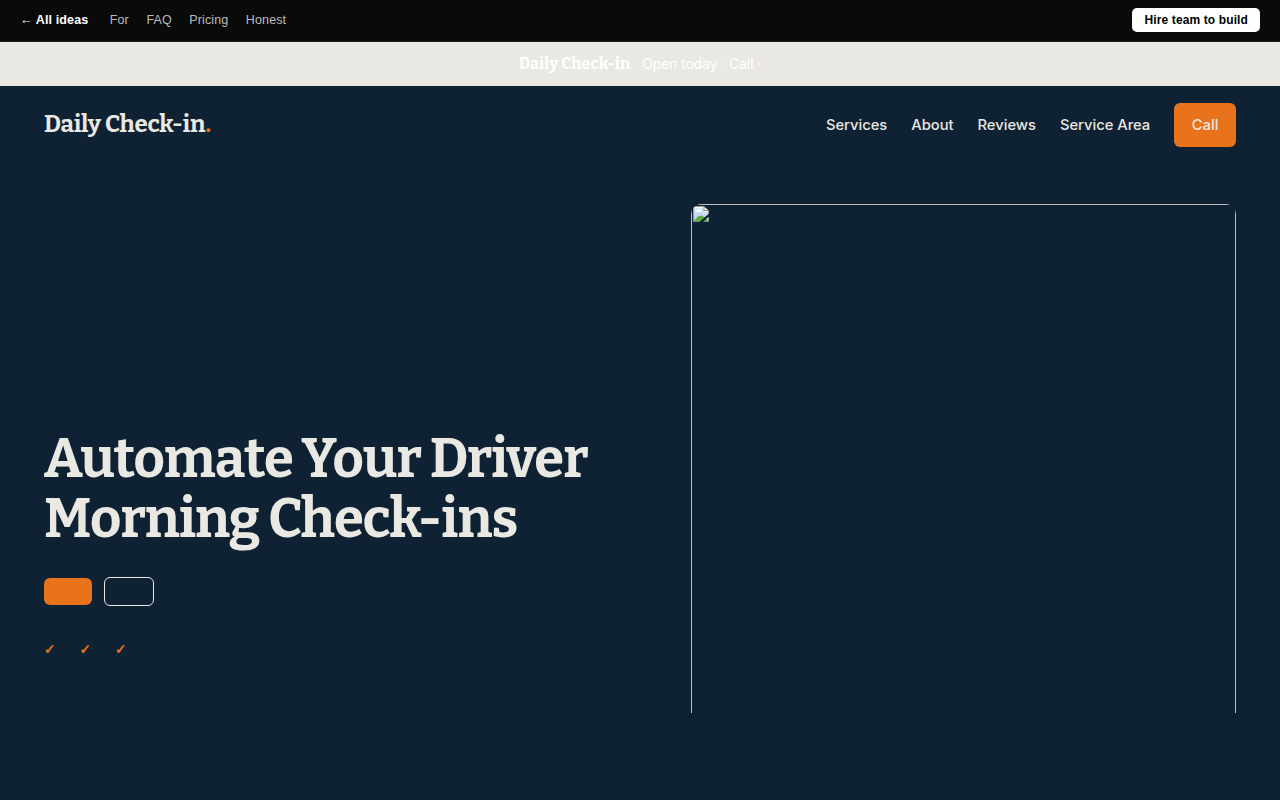Click the outlined unlabeled hero button
Image resolution: width=1280 pixels, height=800 pixels.
[129, 591]
